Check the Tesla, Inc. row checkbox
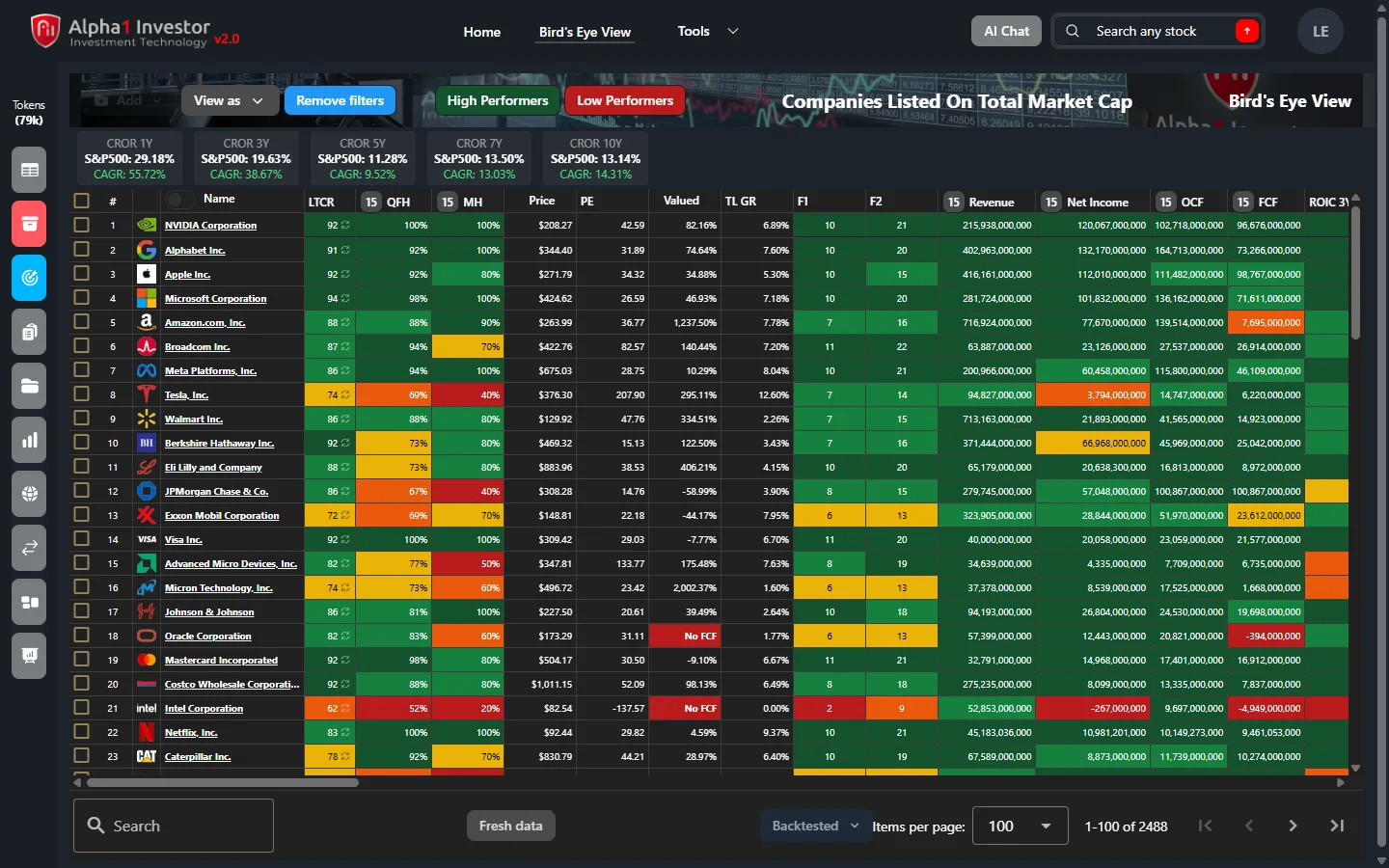 point(81,393)
